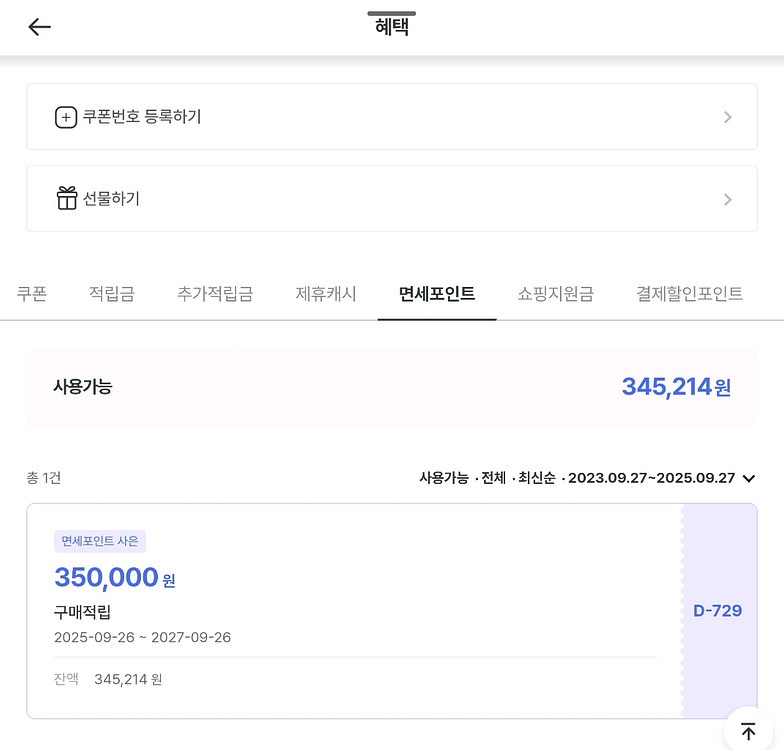Expand the filter dropdown arrow by date range
784x750 pixels.
[748, 478]
